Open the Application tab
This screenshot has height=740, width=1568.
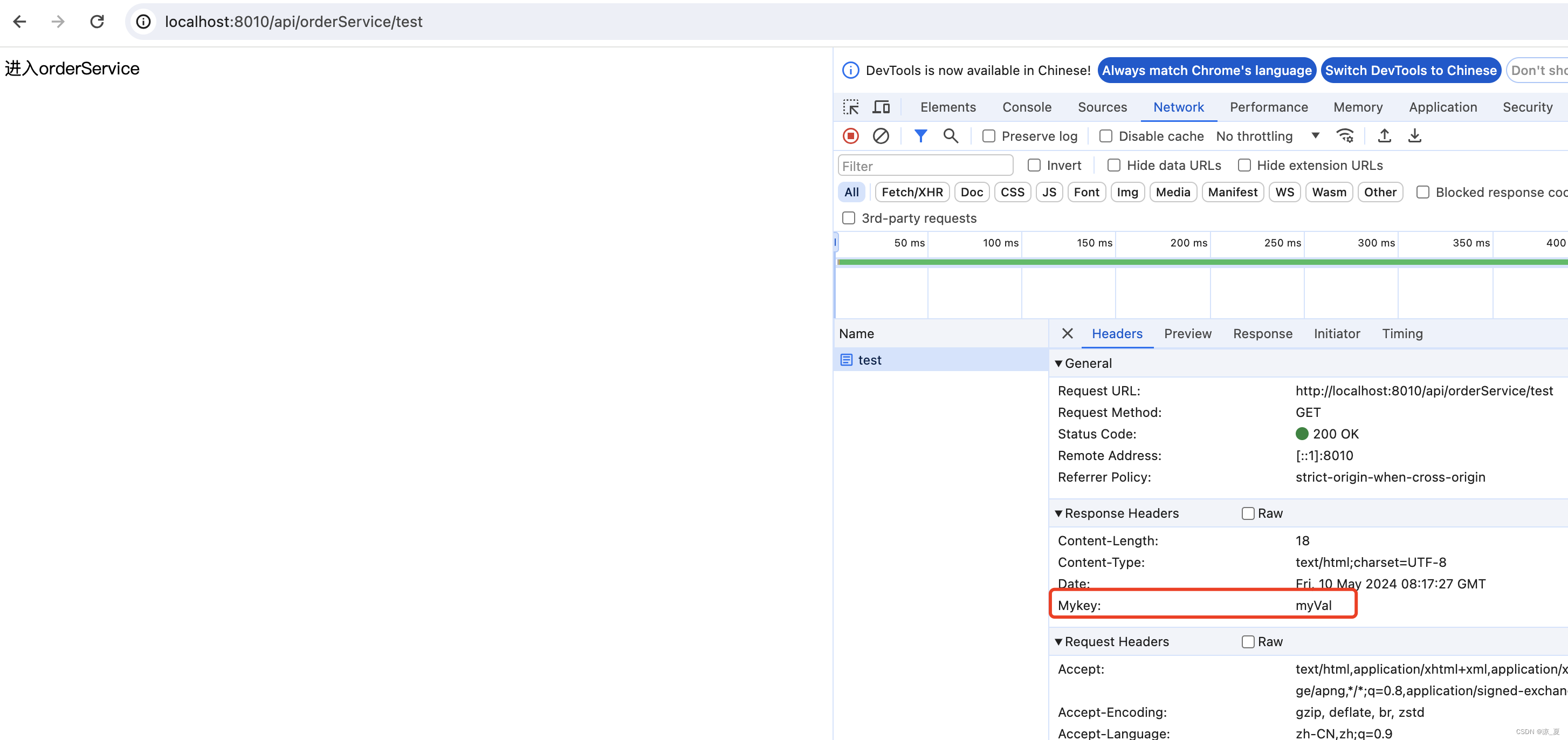click(x=1442, y=107)
